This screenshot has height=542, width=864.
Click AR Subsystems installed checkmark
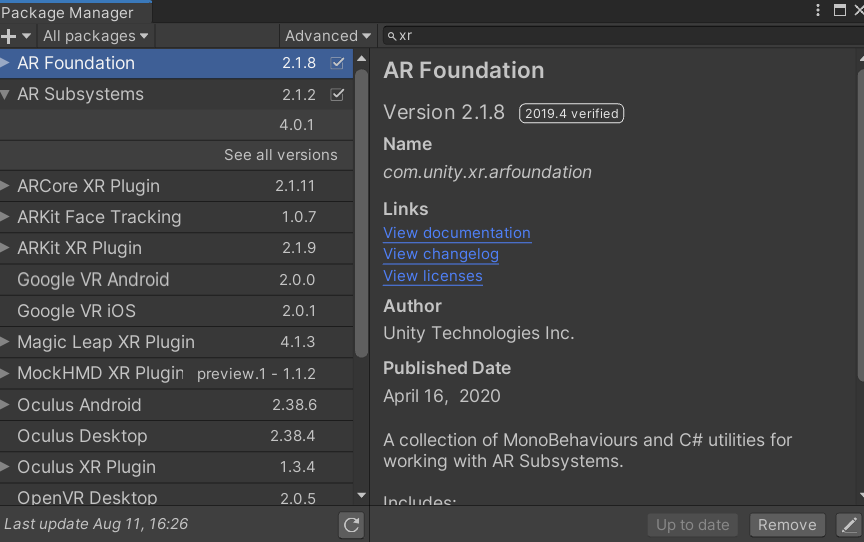(x=337, y=94)
